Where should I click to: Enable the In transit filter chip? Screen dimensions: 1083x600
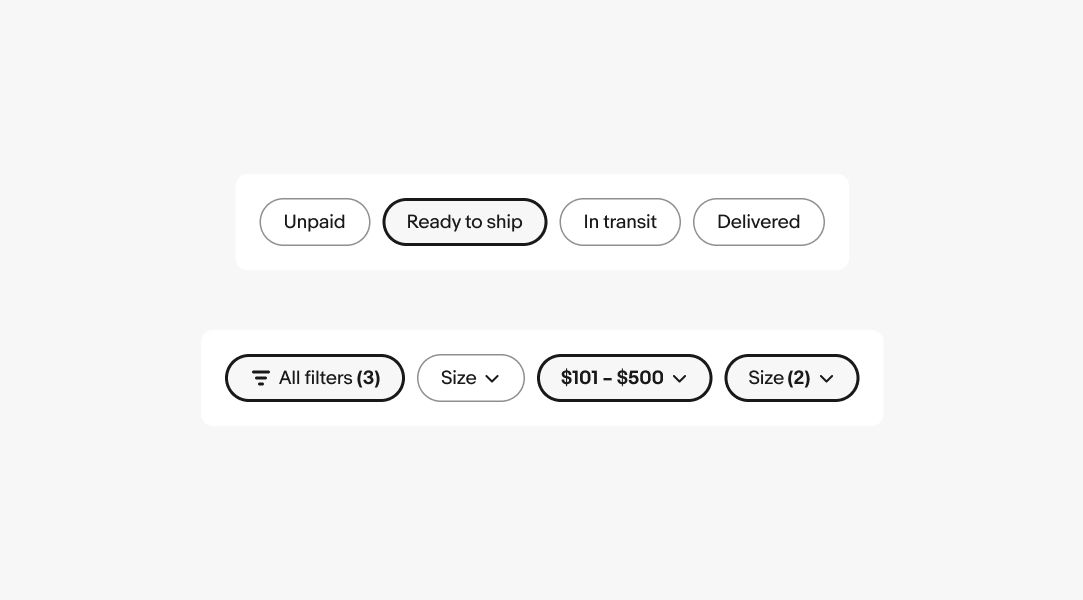[620, 222]
